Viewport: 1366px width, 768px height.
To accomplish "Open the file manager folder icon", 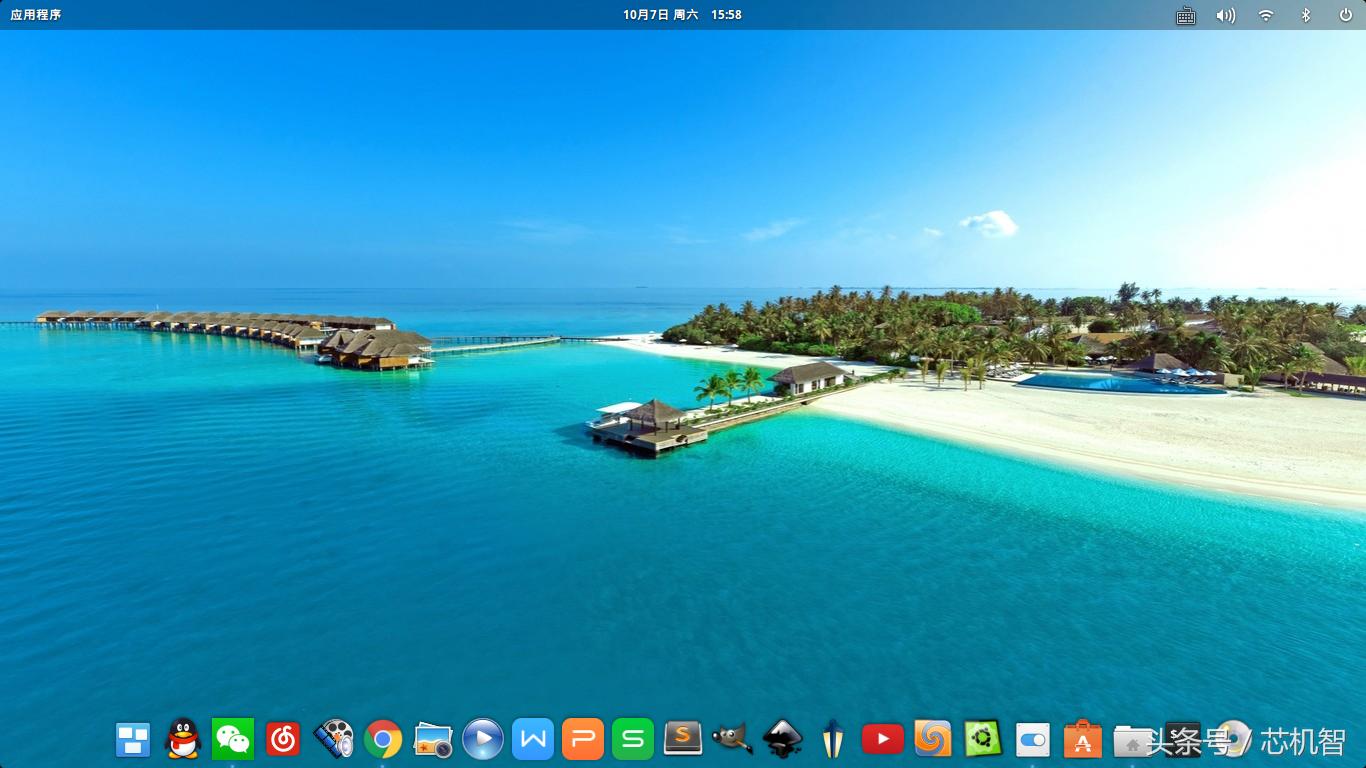I will click(x=1133, y=740).
